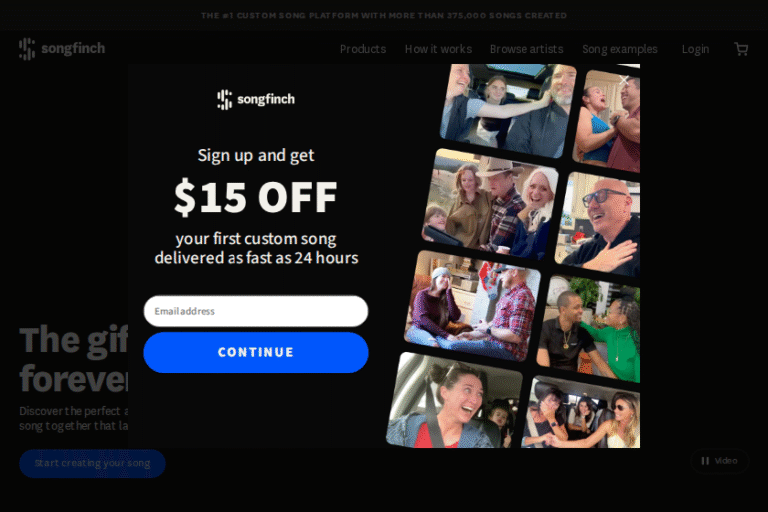The image size is (768, 512).
Task: Click the top banner about 375,000 songs
Action: [384, 15]
